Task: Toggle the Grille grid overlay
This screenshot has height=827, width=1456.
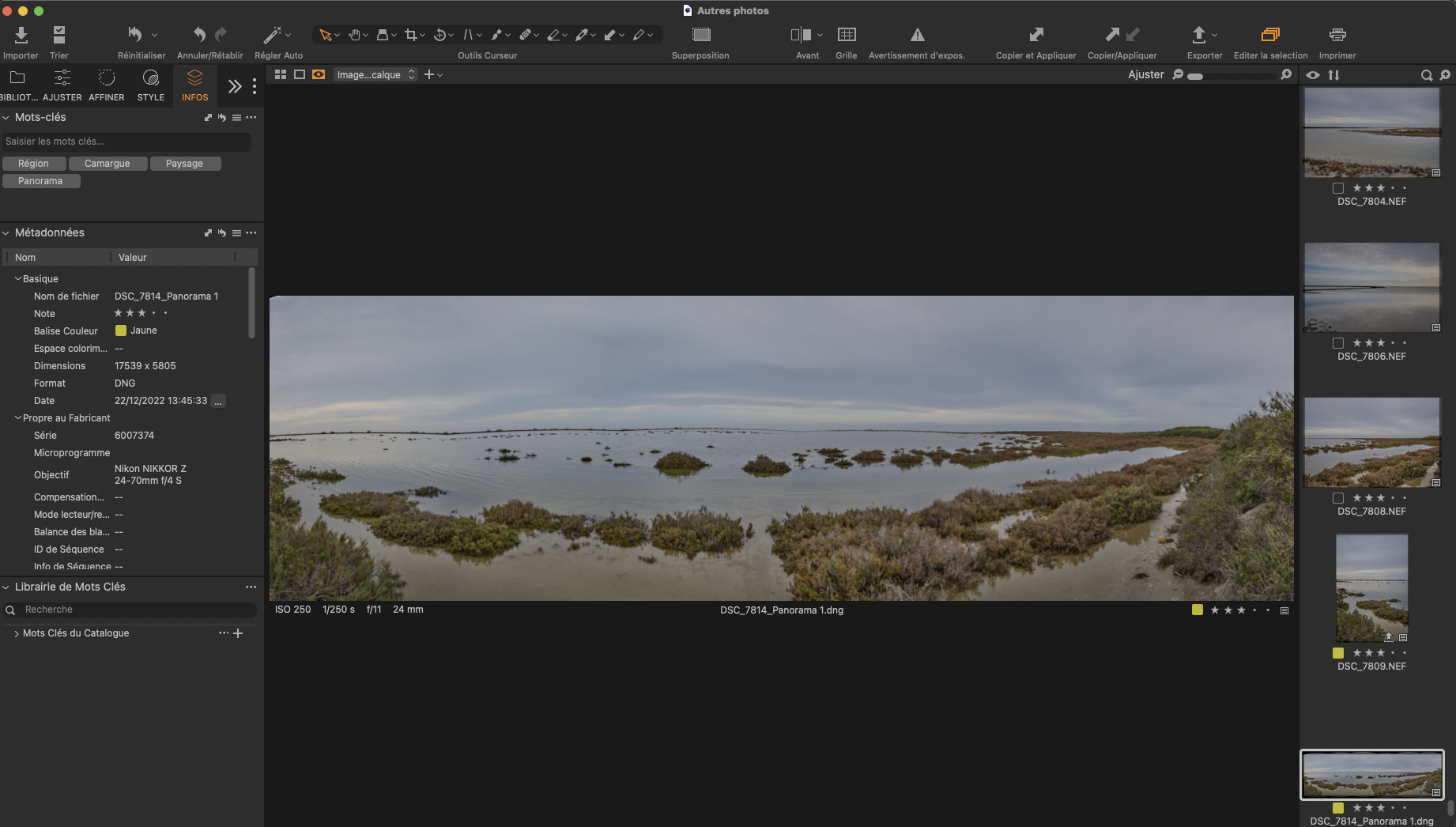Action: tap(847, 35)
